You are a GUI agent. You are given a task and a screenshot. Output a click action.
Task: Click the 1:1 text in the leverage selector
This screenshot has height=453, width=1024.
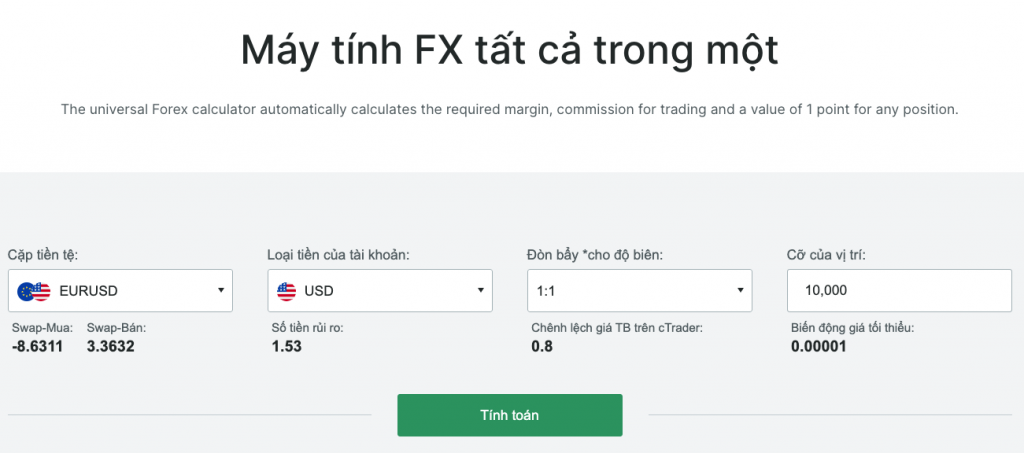(x=548, y=291)
